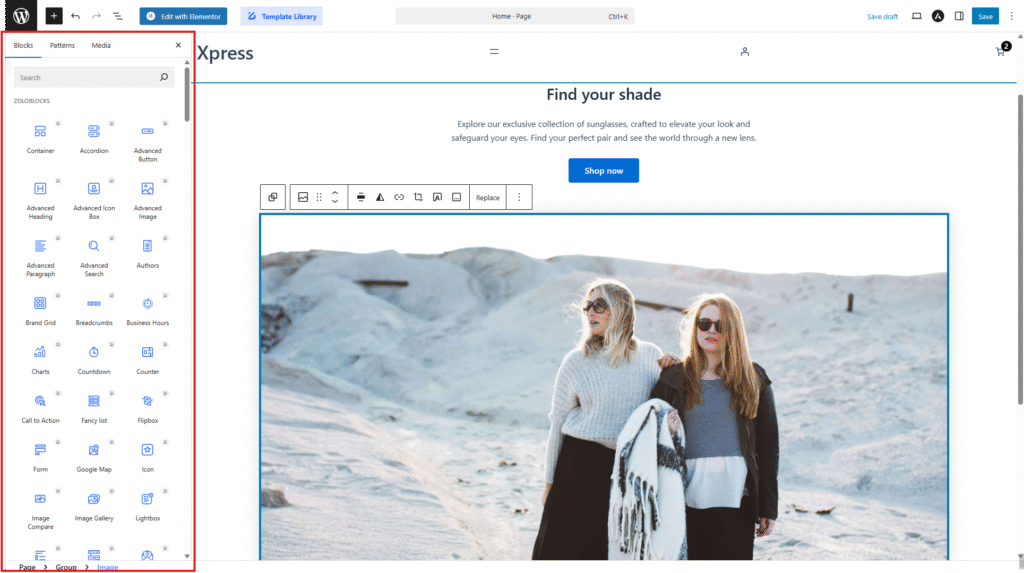Select parent block button in block toolbar
Image resolution: width=1024 pixels, height=573 pixels.
[x=273, y=197]
